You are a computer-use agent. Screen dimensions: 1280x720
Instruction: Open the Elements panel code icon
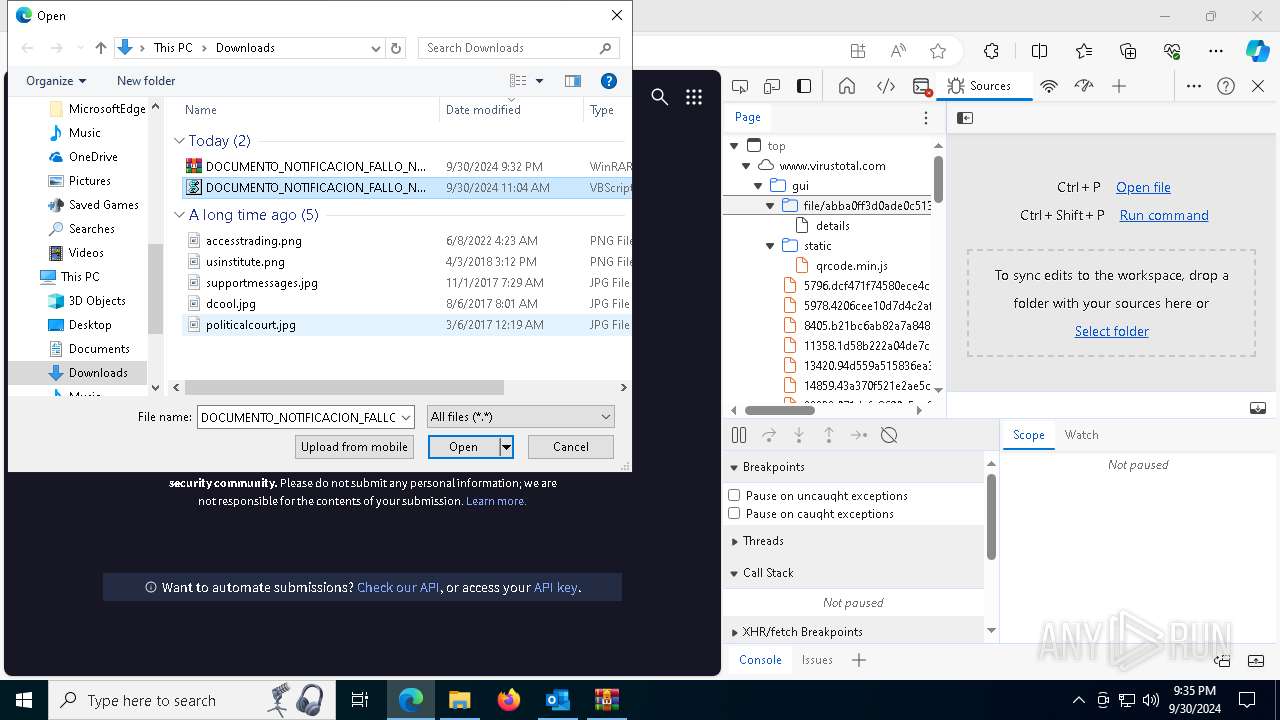pos(885,86)
